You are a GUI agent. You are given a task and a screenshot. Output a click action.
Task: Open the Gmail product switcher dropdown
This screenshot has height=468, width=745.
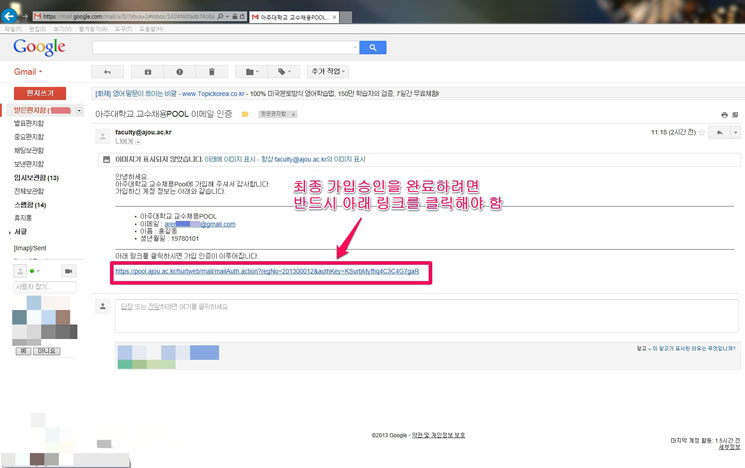point(28,72)
